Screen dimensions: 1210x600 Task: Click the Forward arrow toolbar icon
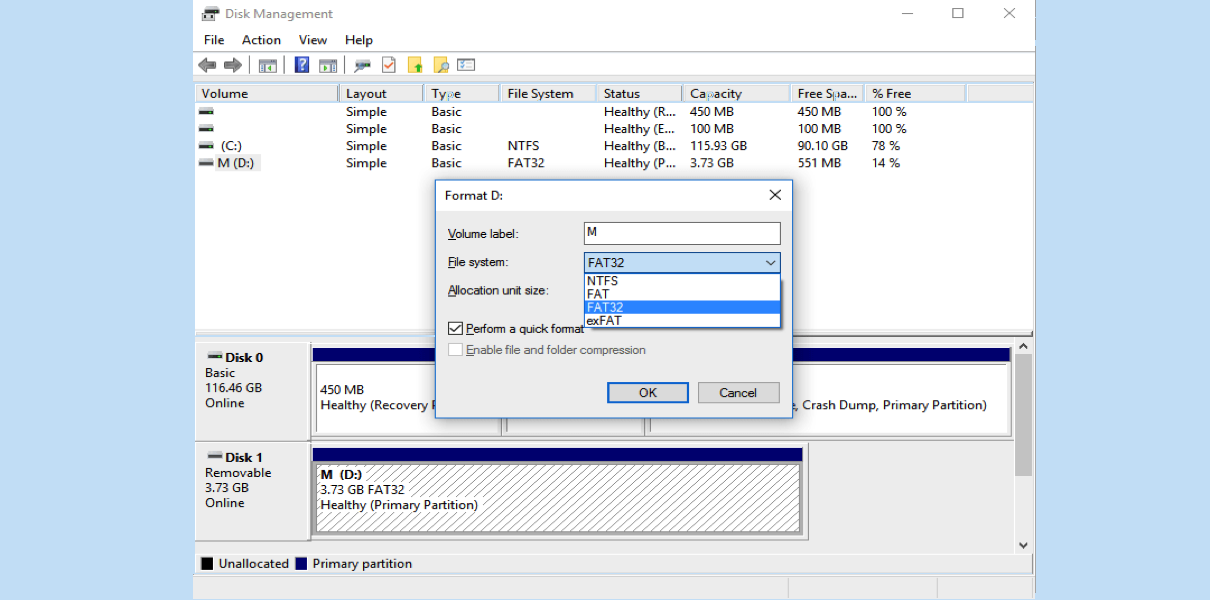233,65
